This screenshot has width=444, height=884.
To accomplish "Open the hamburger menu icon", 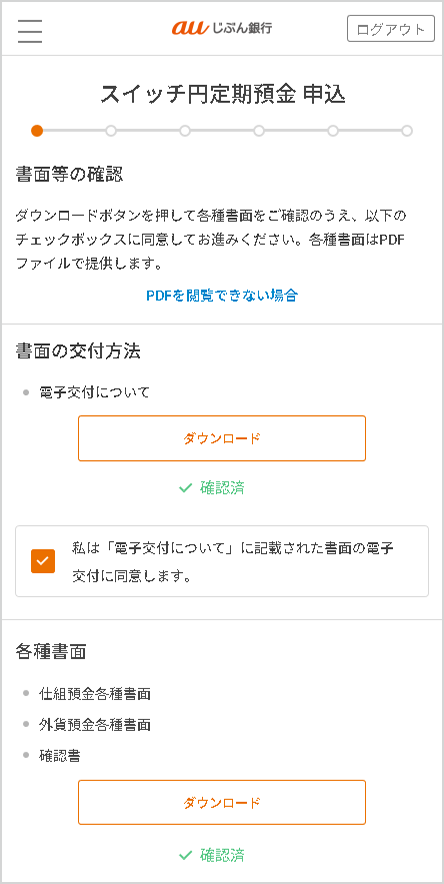I will [x=30, y=30].
